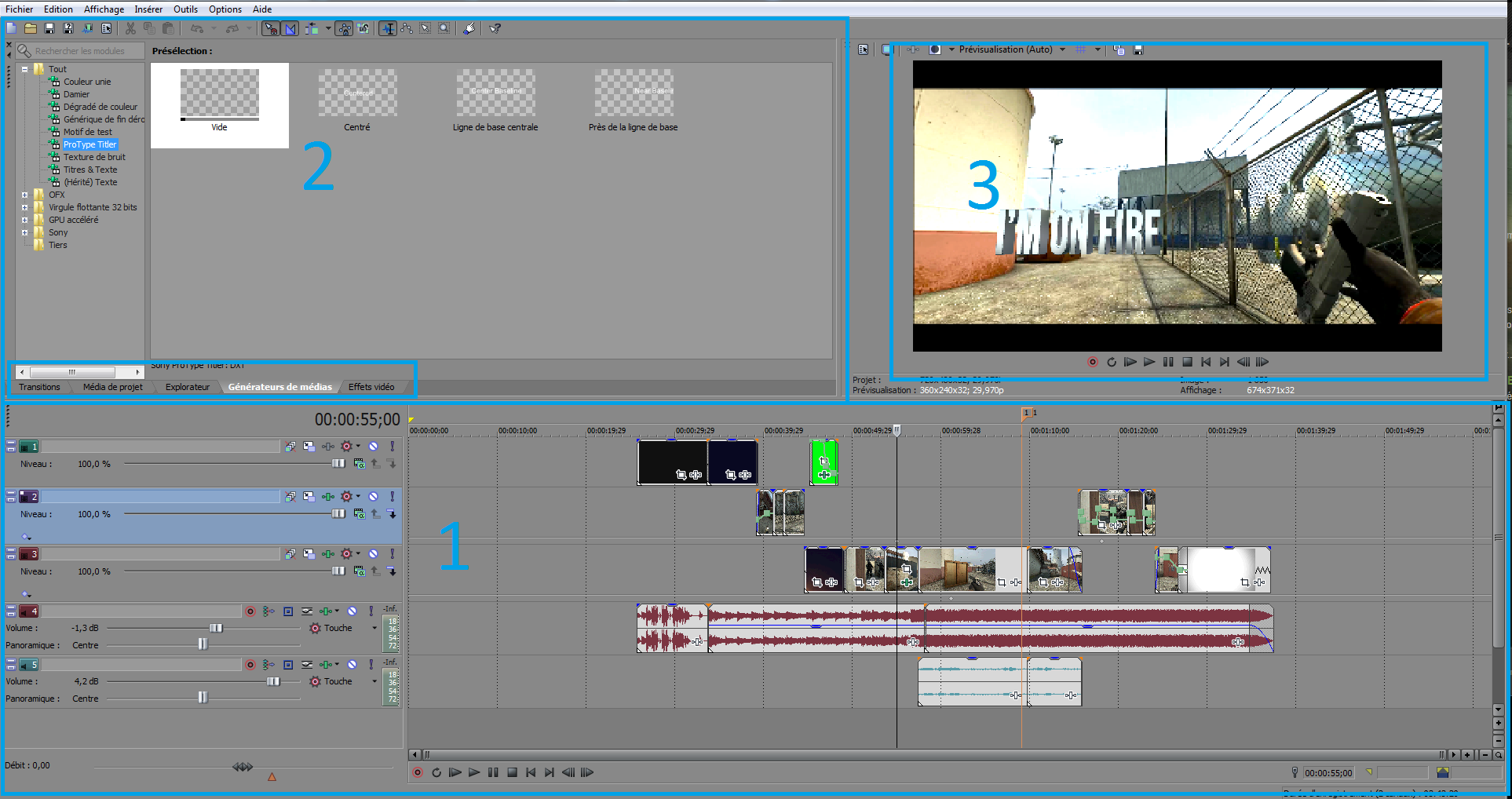Viewport: 1512px width, 799px height.
Task: Cut selected events using the scissors icon
Action: (x=130, y=28)
